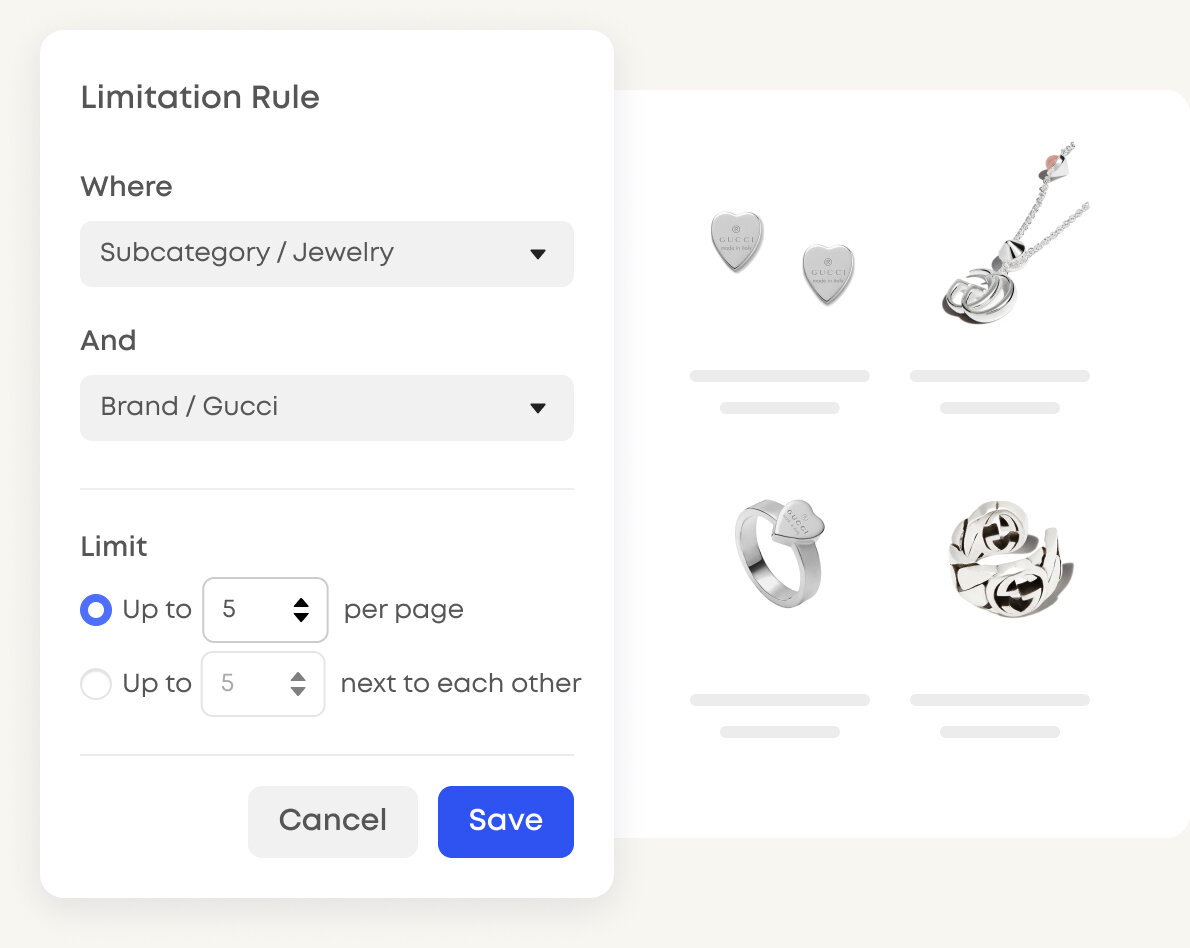Screen dimensions: 1190x948
Task: Increase the per page limit value
Action: (x=301, y=602)
